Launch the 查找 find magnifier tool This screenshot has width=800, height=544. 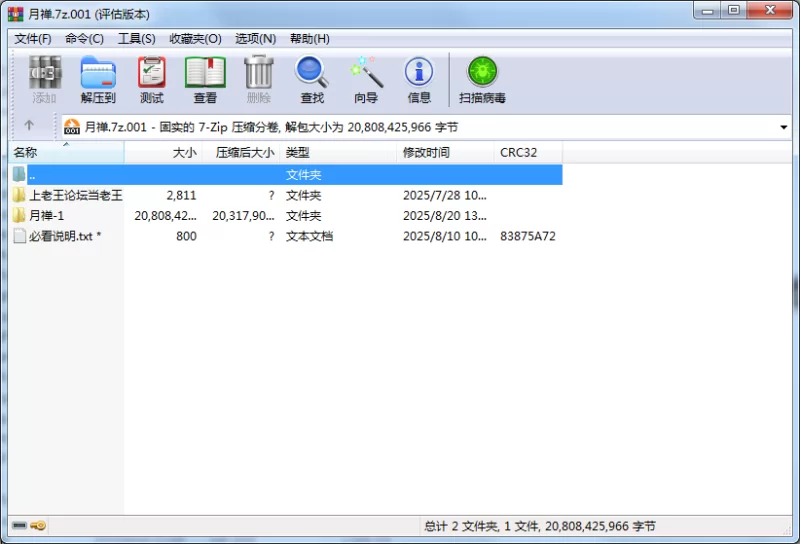click(312, 80)
